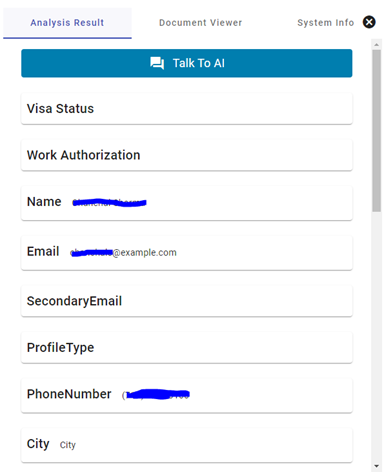Select the Name field value
Image resolution: width=384 pixels, height=472 pixels.
point(110,202)
